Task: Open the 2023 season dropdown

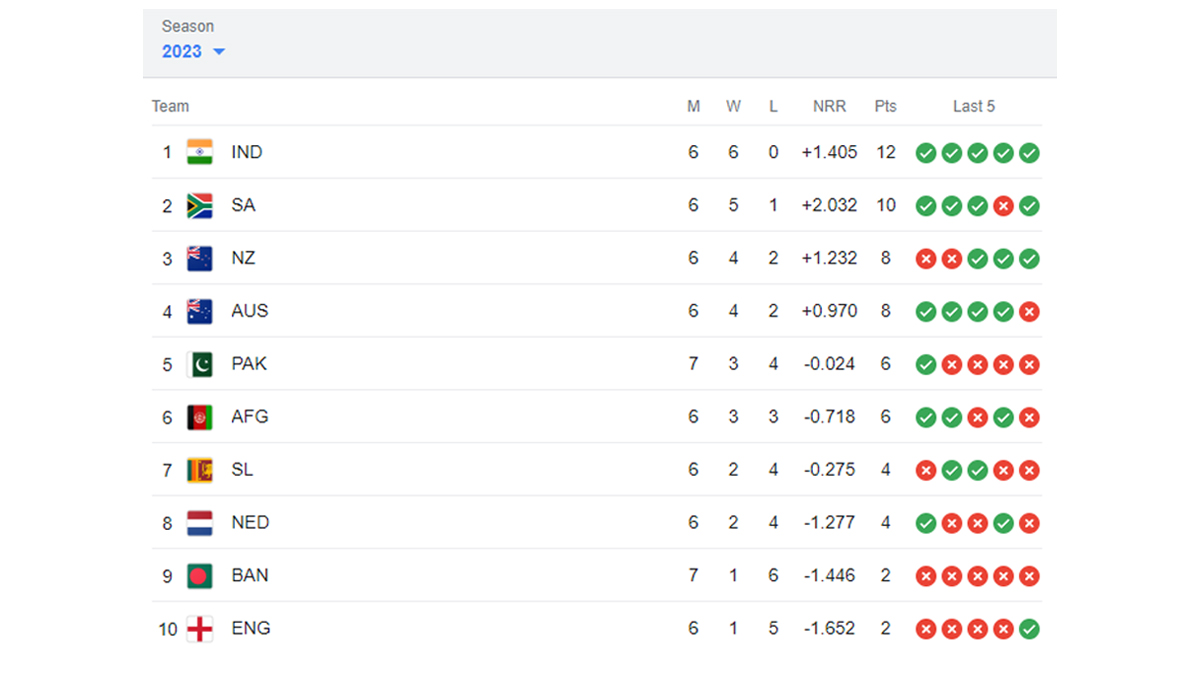Action: tap(193, 51)
